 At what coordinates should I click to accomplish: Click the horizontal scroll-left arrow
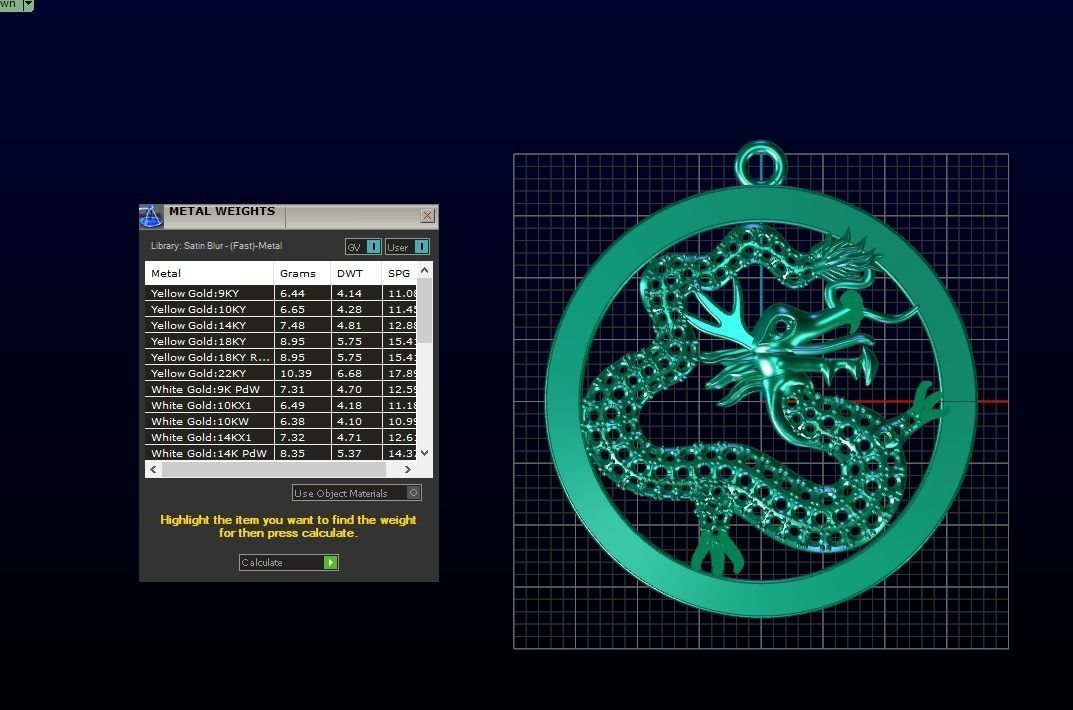coord(153,469)
